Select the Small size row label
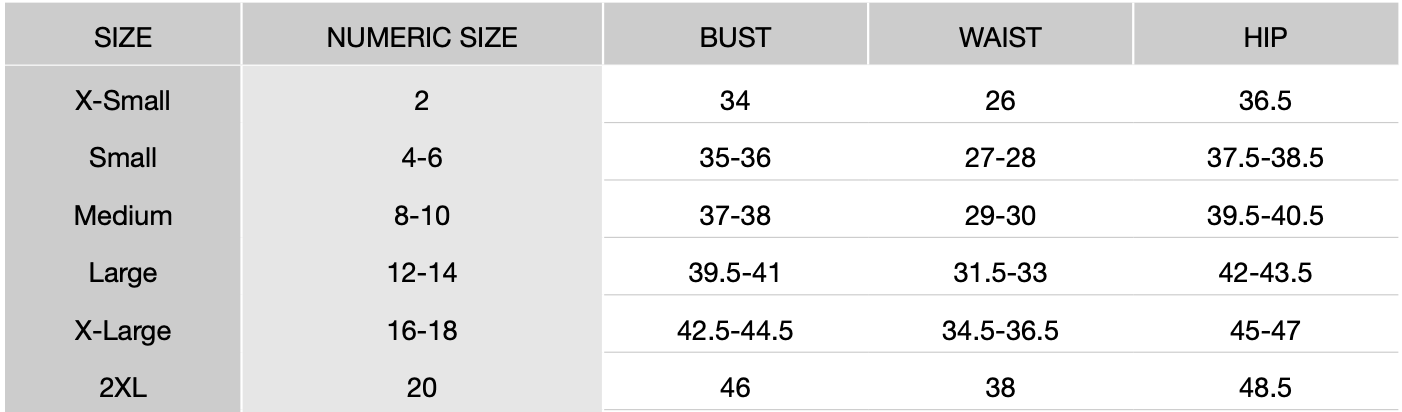 (122, 158)
